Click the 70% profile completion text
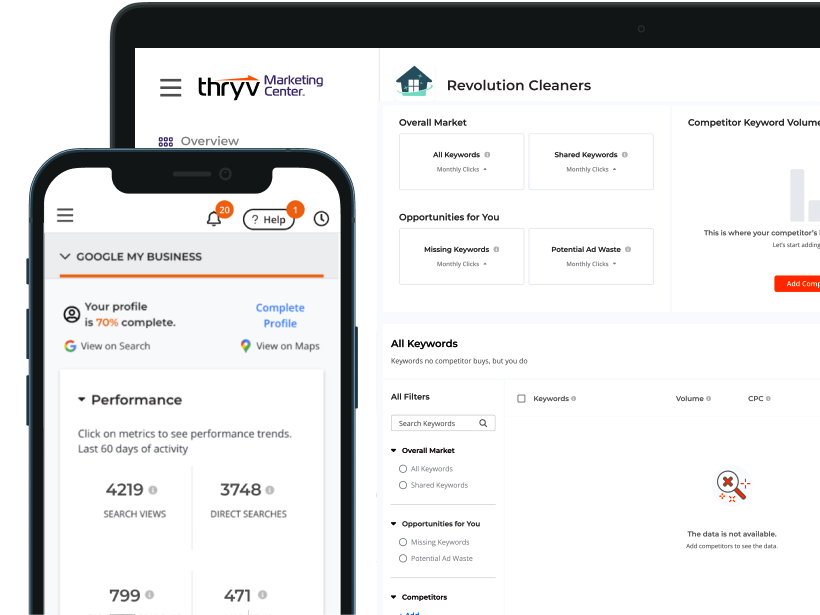This screenshot has width=820, height=615. click(107, 323)
